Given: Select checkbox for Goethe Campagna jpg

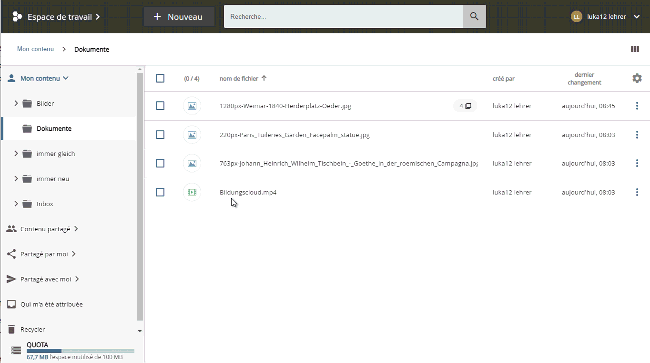Looking at the screenshot, I should [160, 163].
